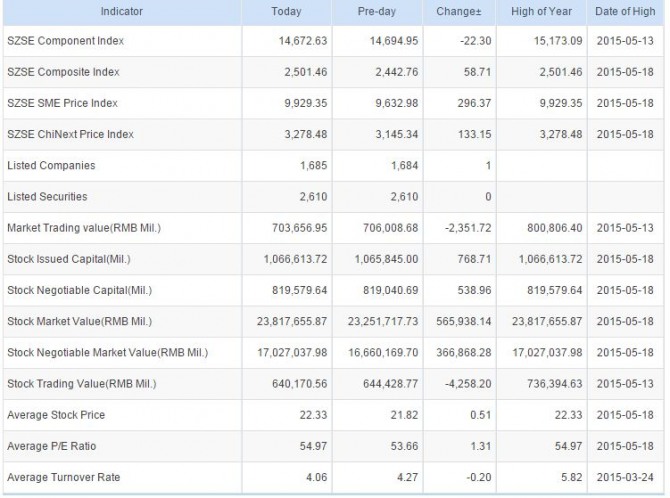Select the SZSE Component Index row label
This screenshot has width=670, height=498.
tap(71, 41)
